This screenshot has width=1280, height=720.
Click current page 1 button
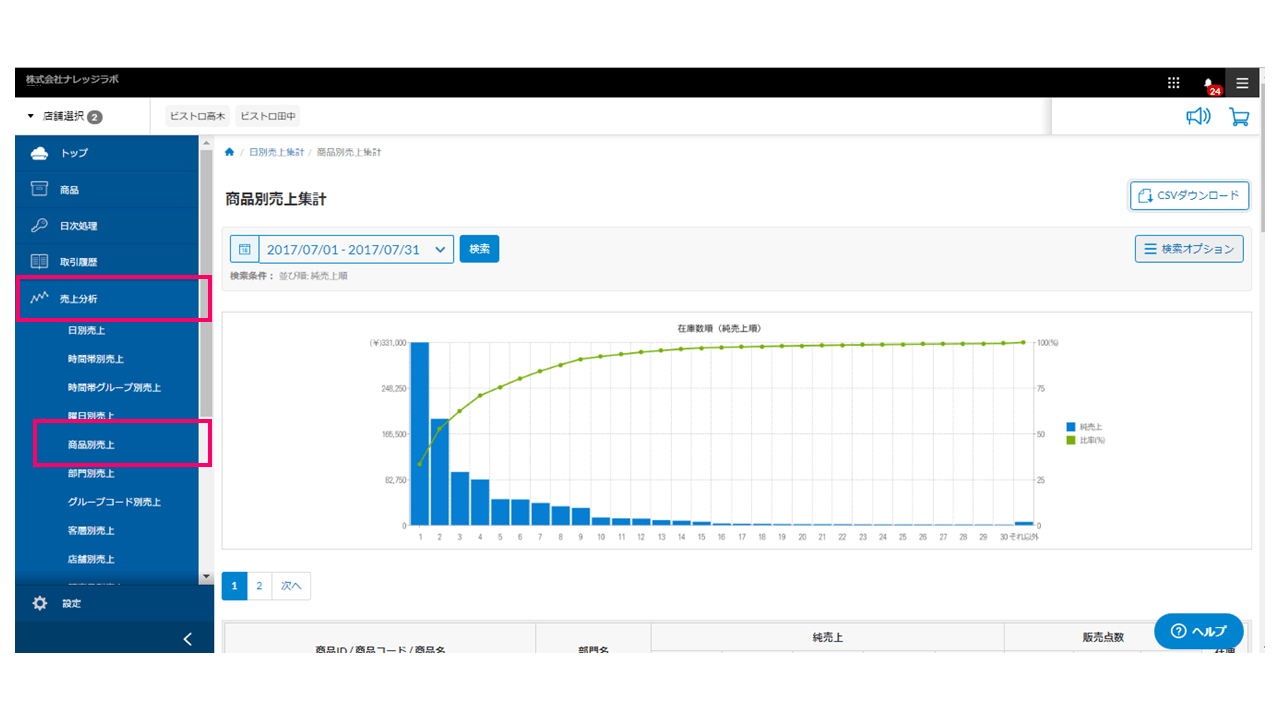[x=234, y=586]
